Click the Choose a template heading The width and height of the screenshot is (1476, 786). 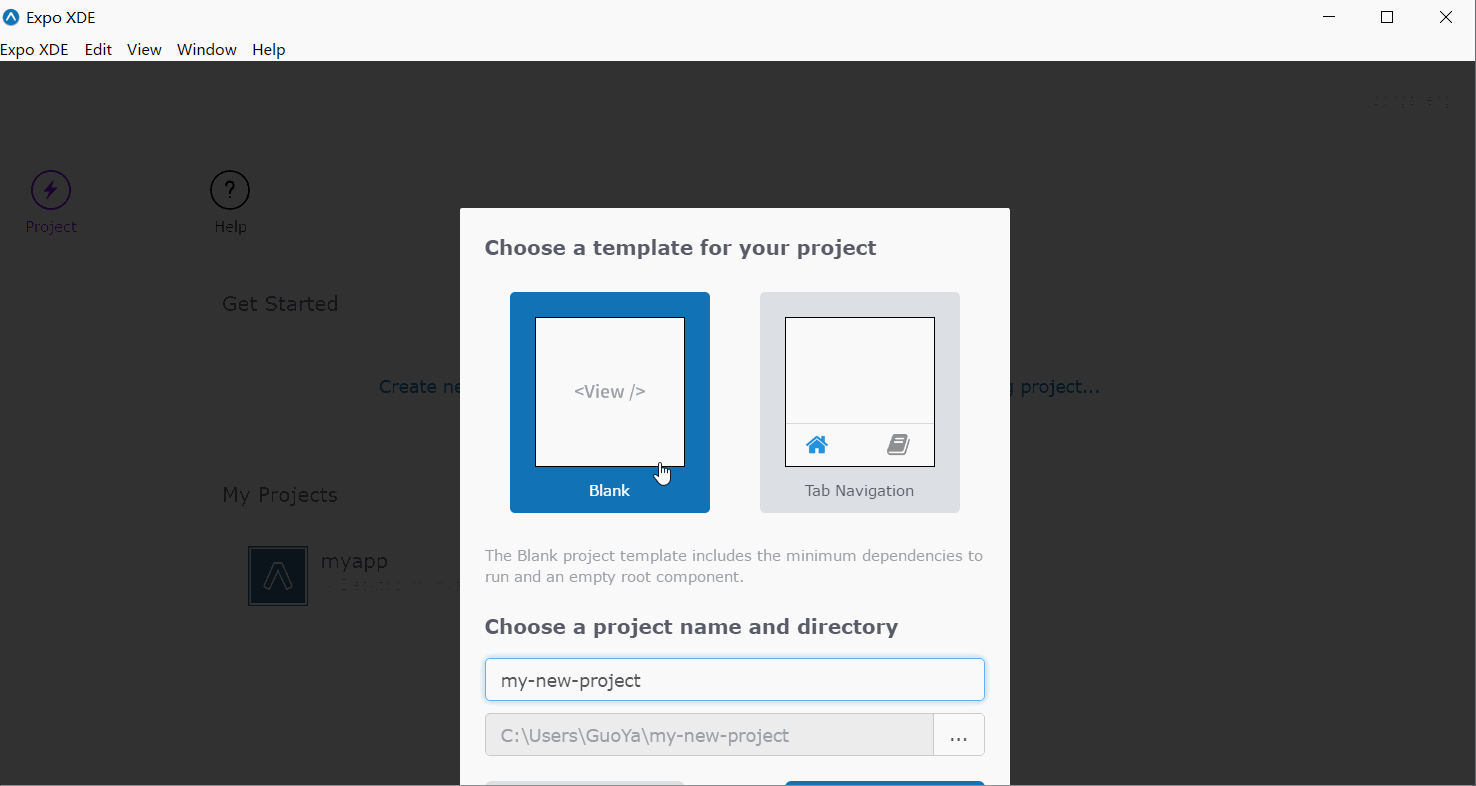[x=681, y=248]
